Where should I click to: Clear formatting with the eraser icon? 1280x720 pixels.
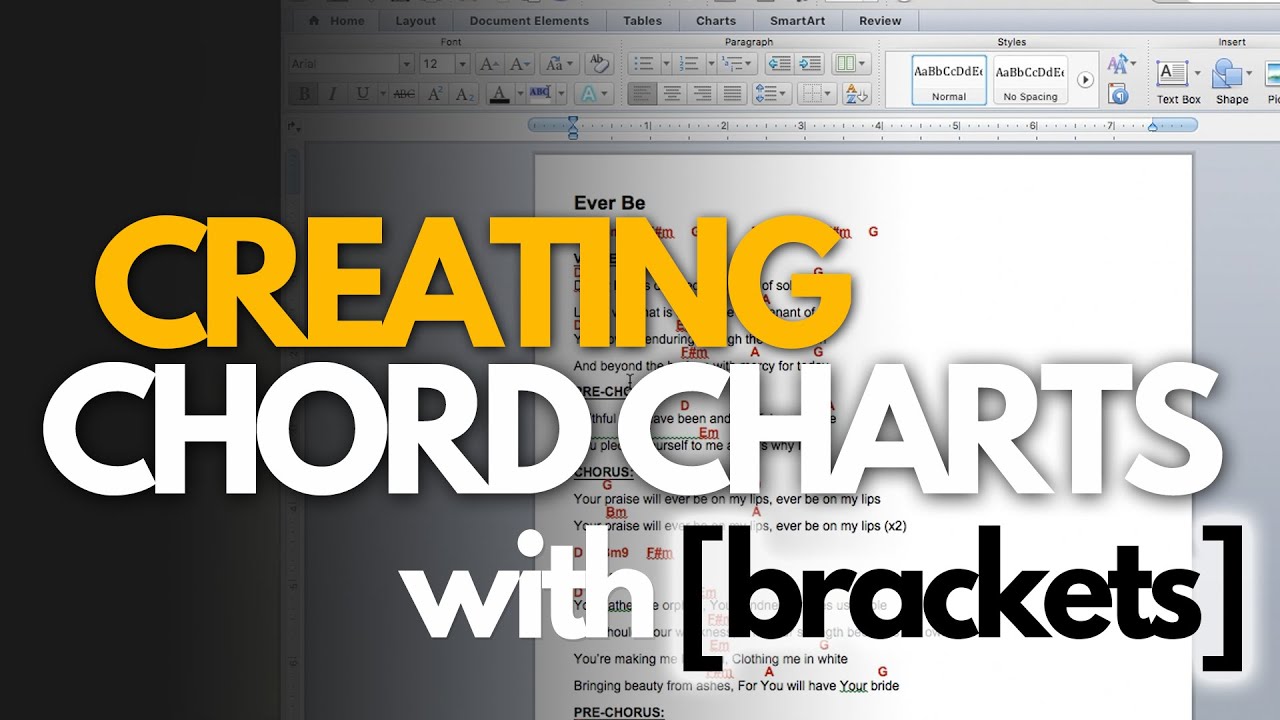point(599,64)
